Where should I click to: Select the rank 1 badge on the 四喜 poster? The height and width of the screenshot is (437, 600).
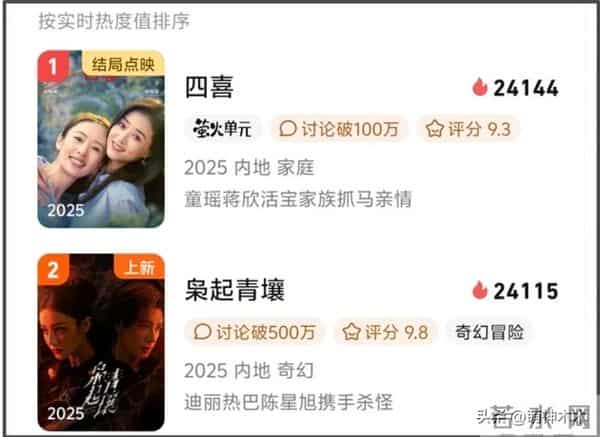pyautogui.click(x=53, y=66)
